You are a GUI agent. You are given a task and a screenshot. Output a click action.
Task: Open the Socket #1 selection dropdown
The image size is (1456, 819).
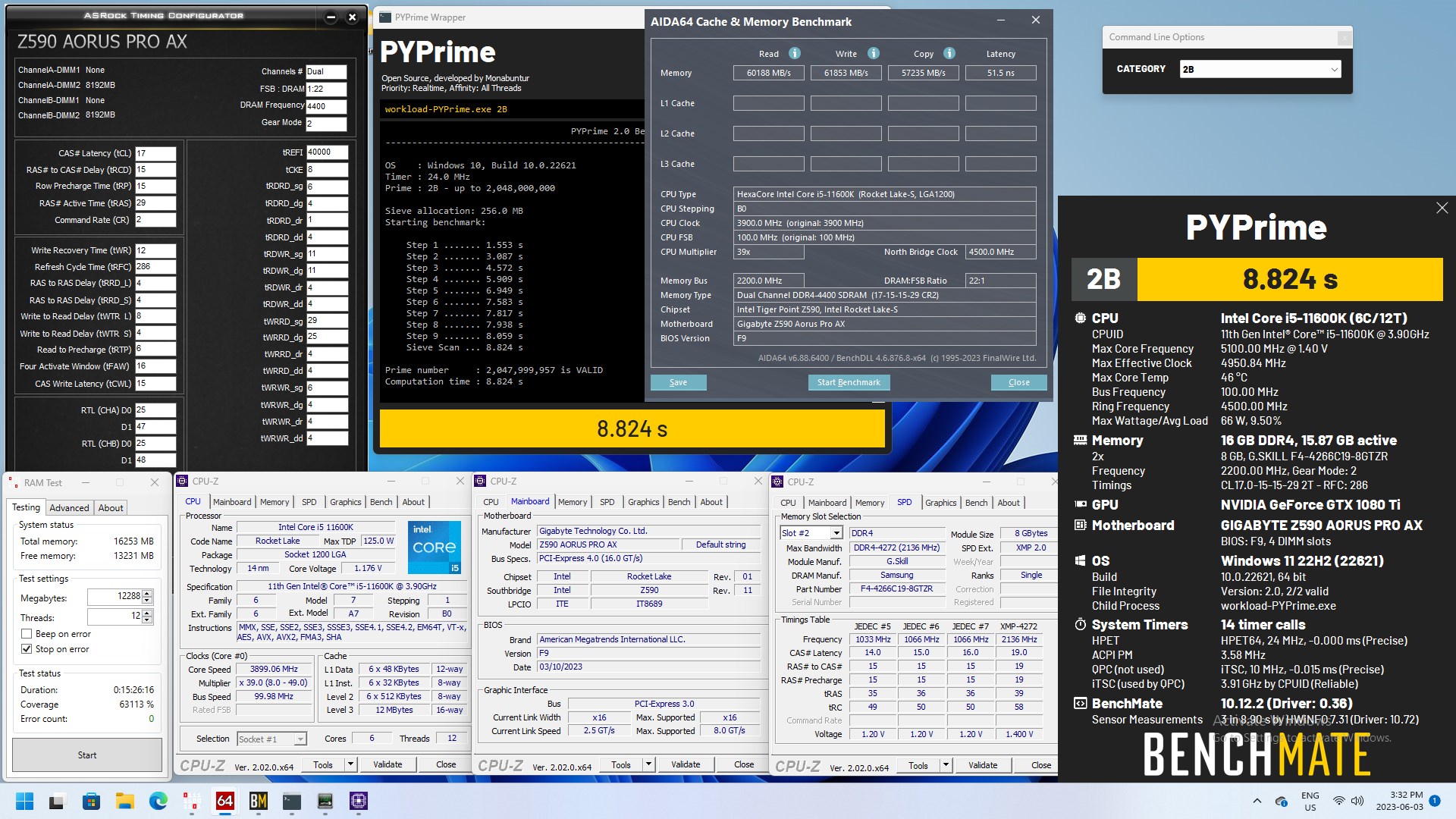300,739
